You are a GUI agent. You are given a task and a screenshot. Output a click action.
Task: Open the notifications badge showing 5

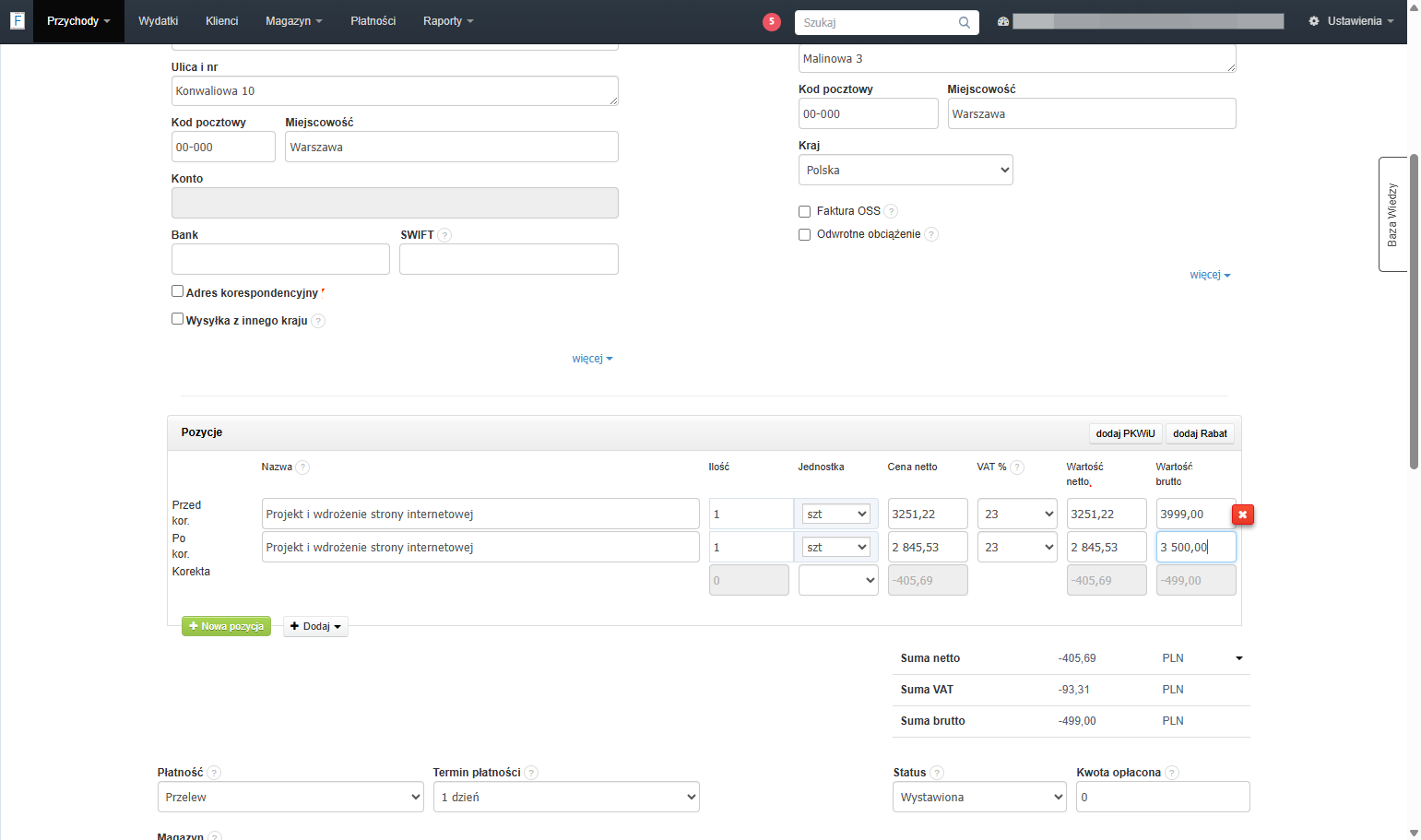(772, 22)
